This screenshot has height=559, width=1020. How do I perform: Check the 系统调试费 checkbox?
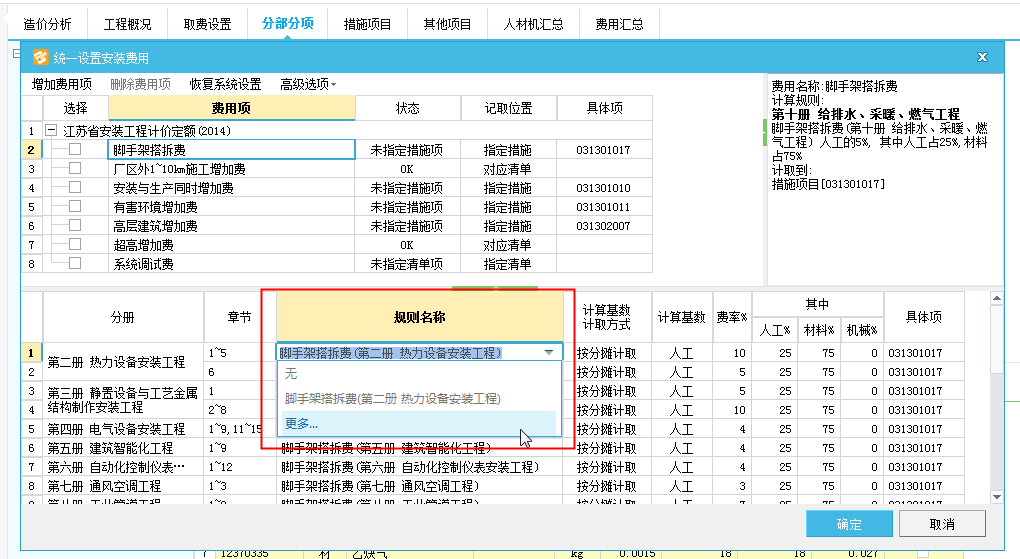tap(74, 264)
